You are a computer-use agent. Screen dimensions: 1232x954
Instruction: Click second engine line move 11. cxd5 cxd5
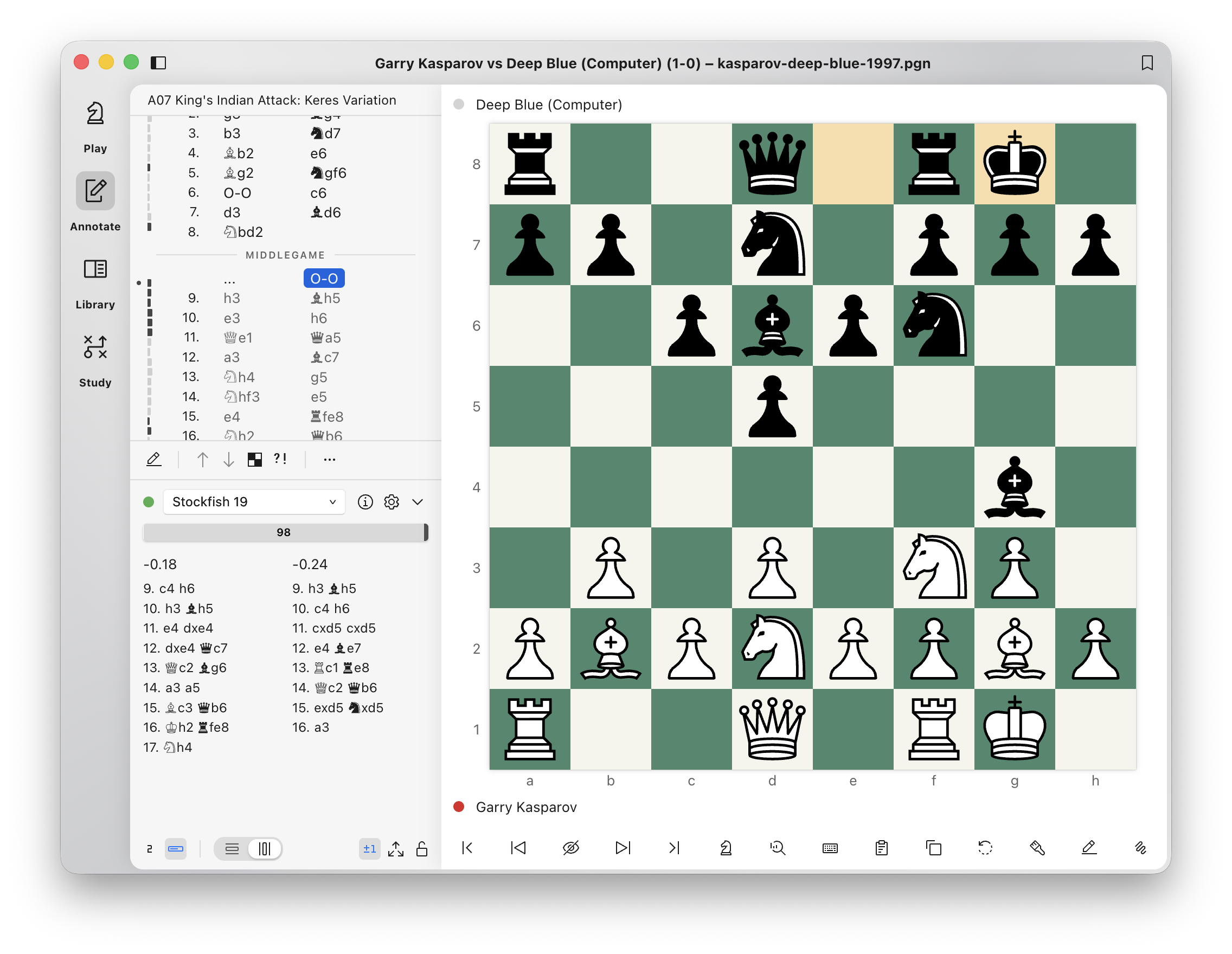[x=334, y=628]
